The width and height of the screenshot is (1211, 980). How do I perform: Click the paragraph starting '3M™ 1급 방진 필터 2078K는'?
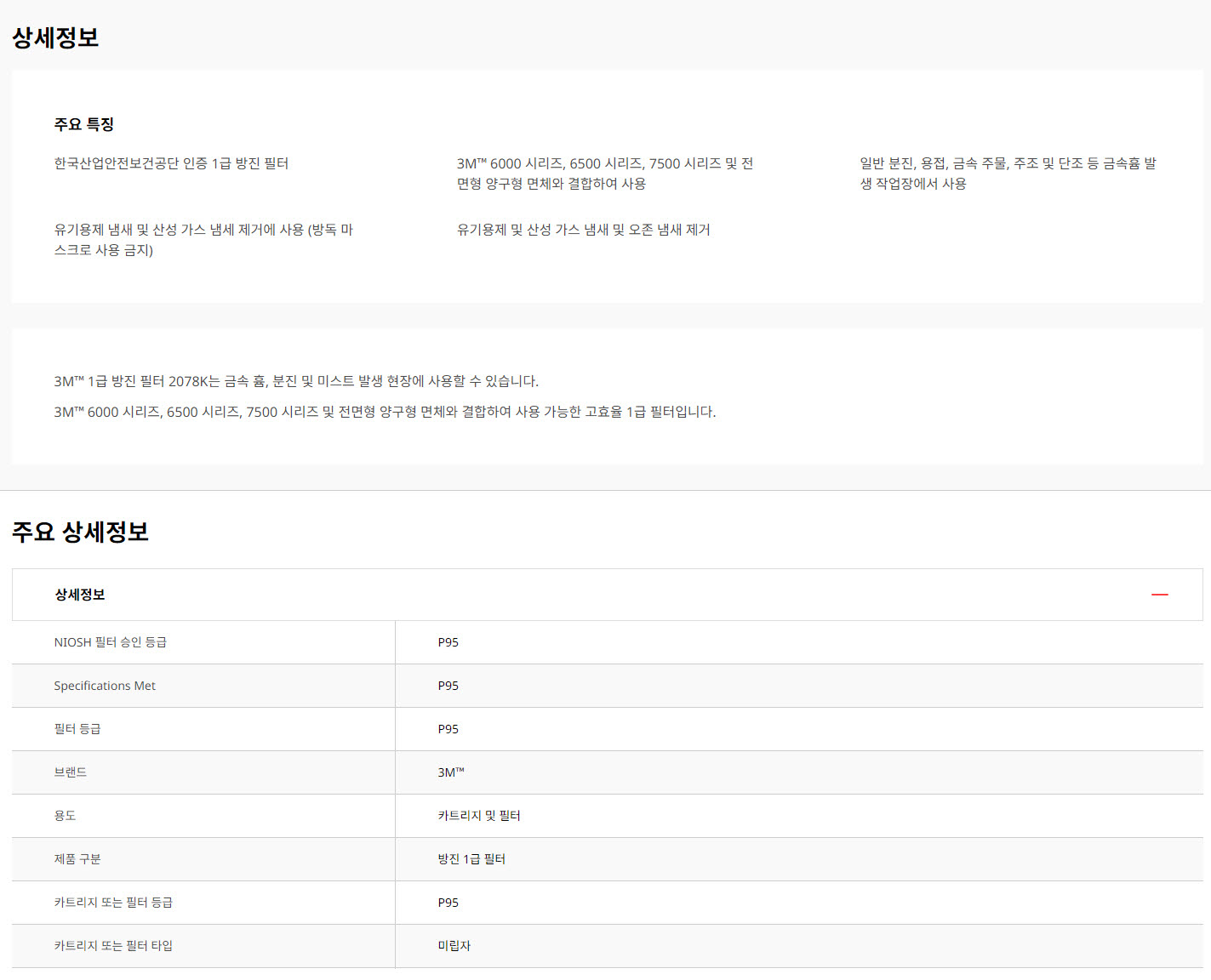[296, 381]
